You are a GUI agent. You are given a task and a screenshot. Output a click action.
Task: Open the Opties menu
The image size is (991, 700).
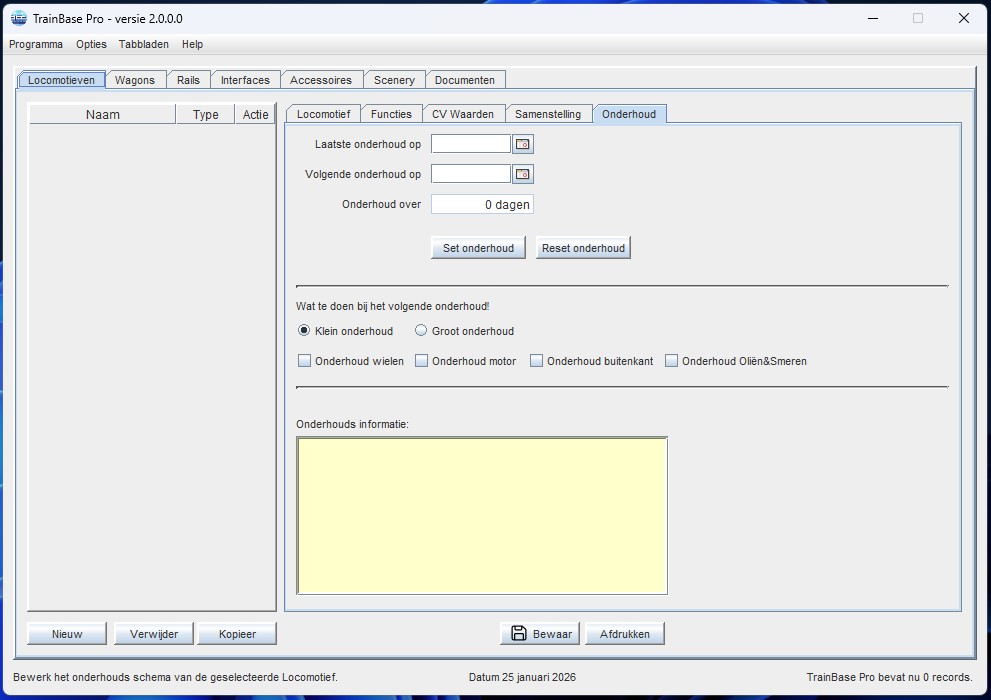pos(91,44)
